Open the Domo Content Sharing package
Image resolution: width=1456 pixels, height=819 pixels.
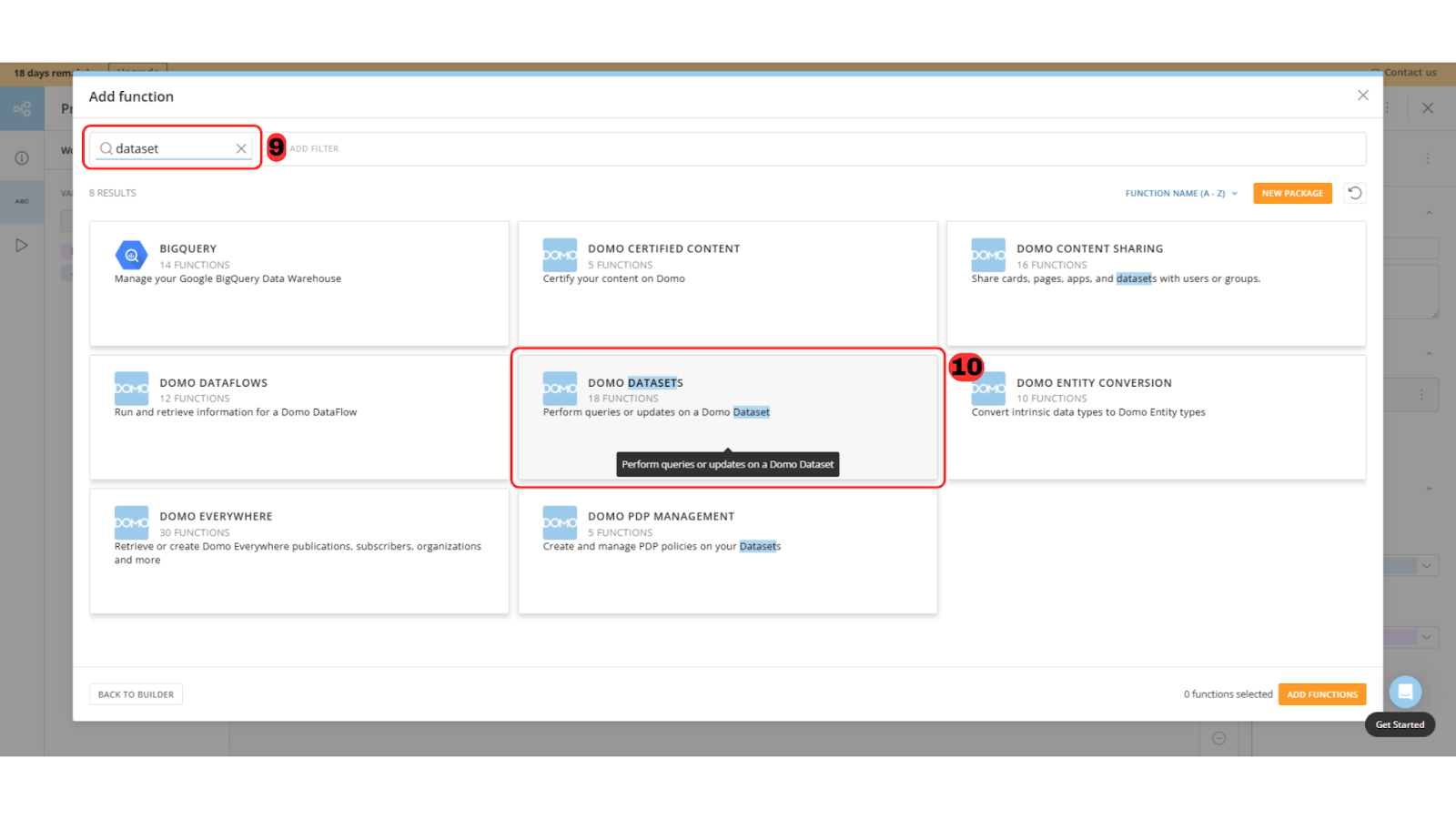(1157, 283)
